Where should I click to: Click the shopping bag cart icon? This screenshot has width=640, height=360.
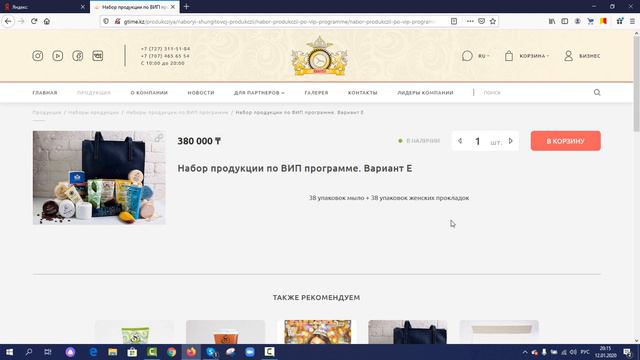509,56
